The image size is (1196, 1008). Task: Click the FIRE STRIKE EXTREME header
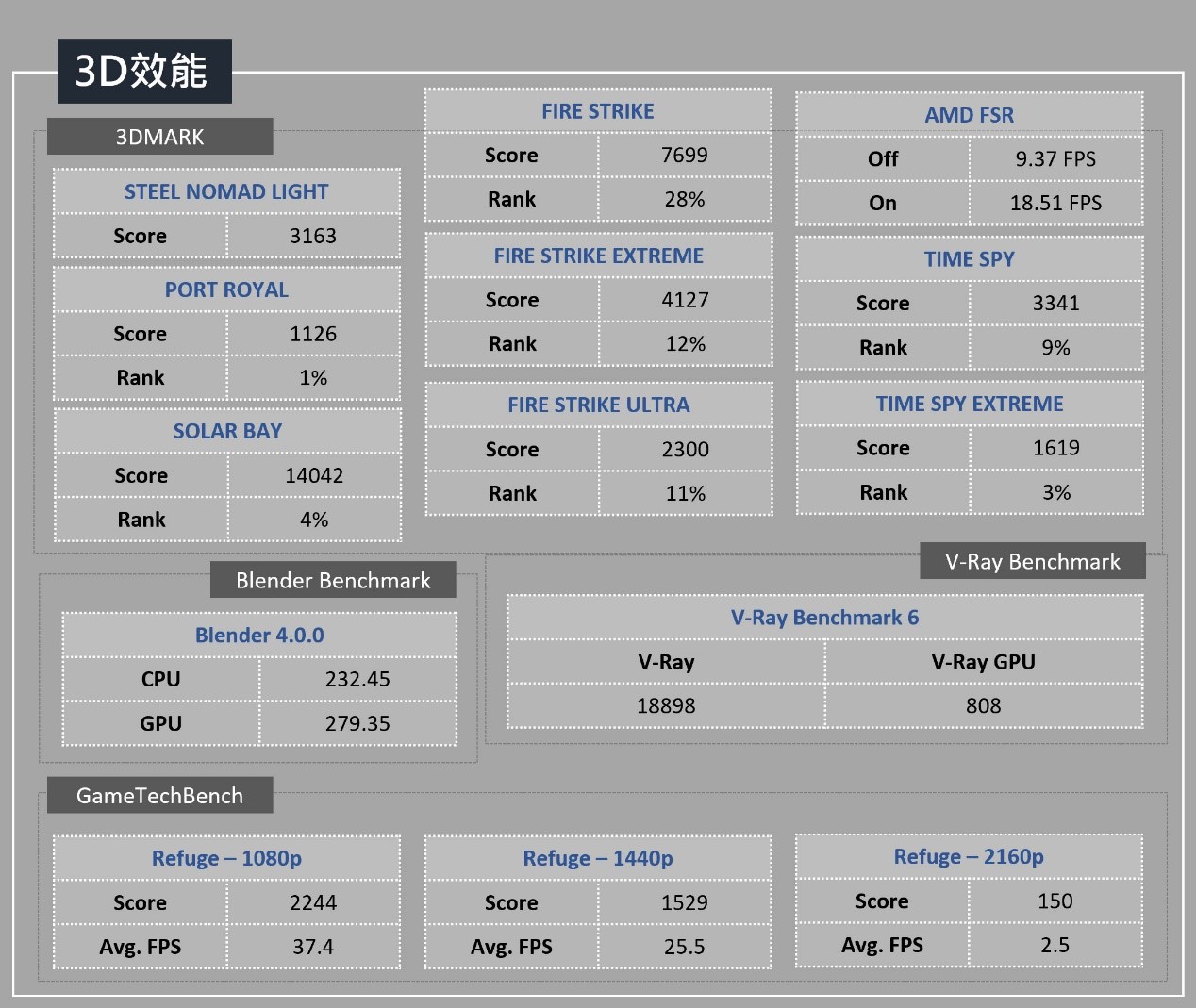[599, 256]
